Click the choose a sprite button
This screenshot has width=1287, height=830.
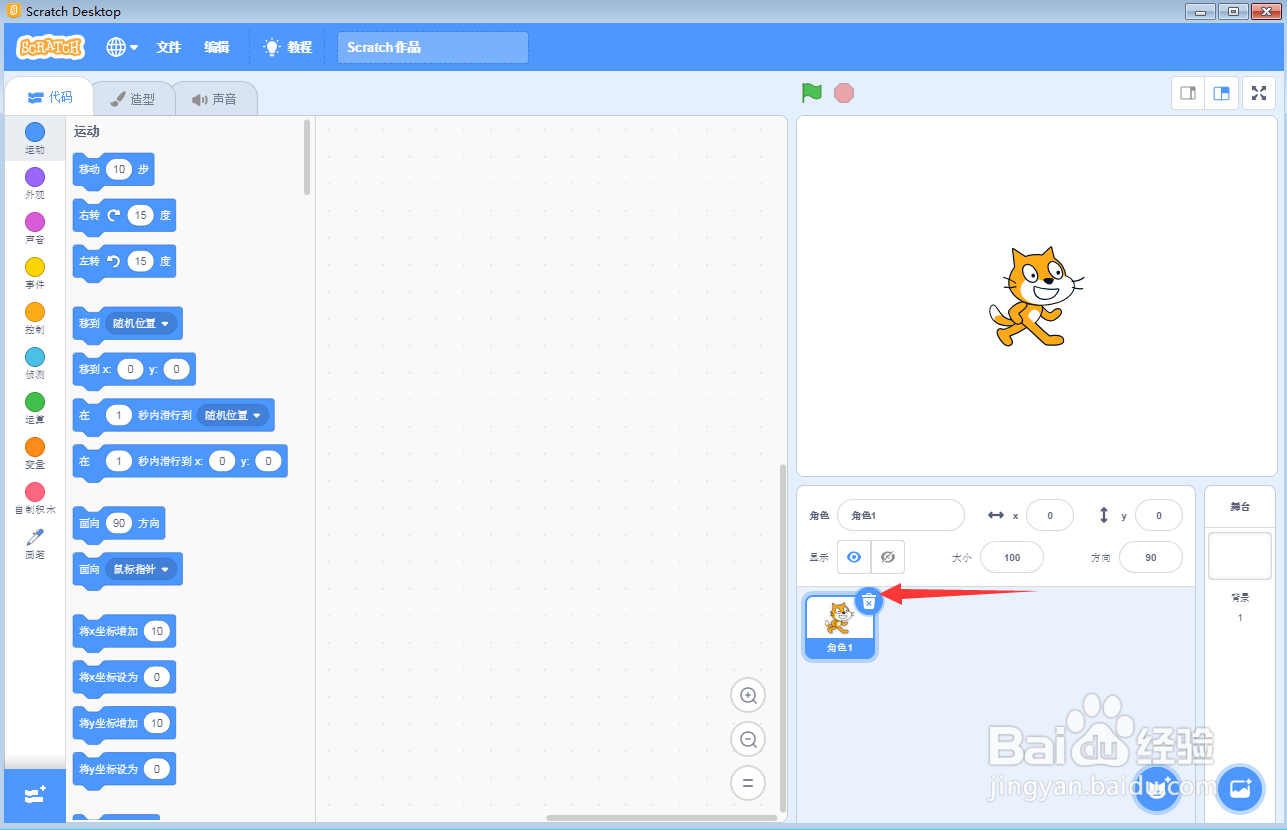(1158, 789)
